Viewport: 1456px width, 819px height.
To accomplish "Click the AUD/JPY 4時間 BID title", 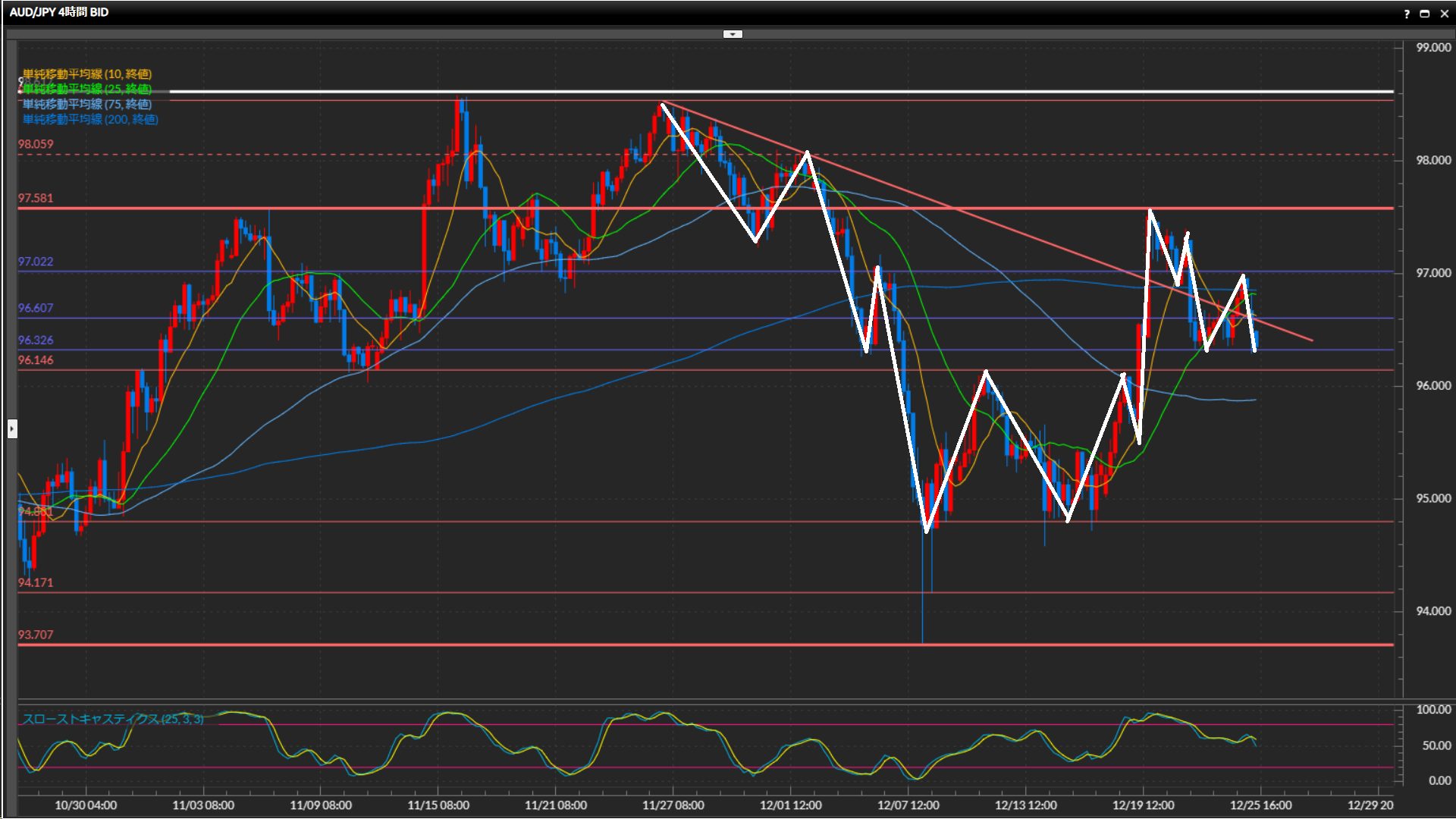I will 59,12.
